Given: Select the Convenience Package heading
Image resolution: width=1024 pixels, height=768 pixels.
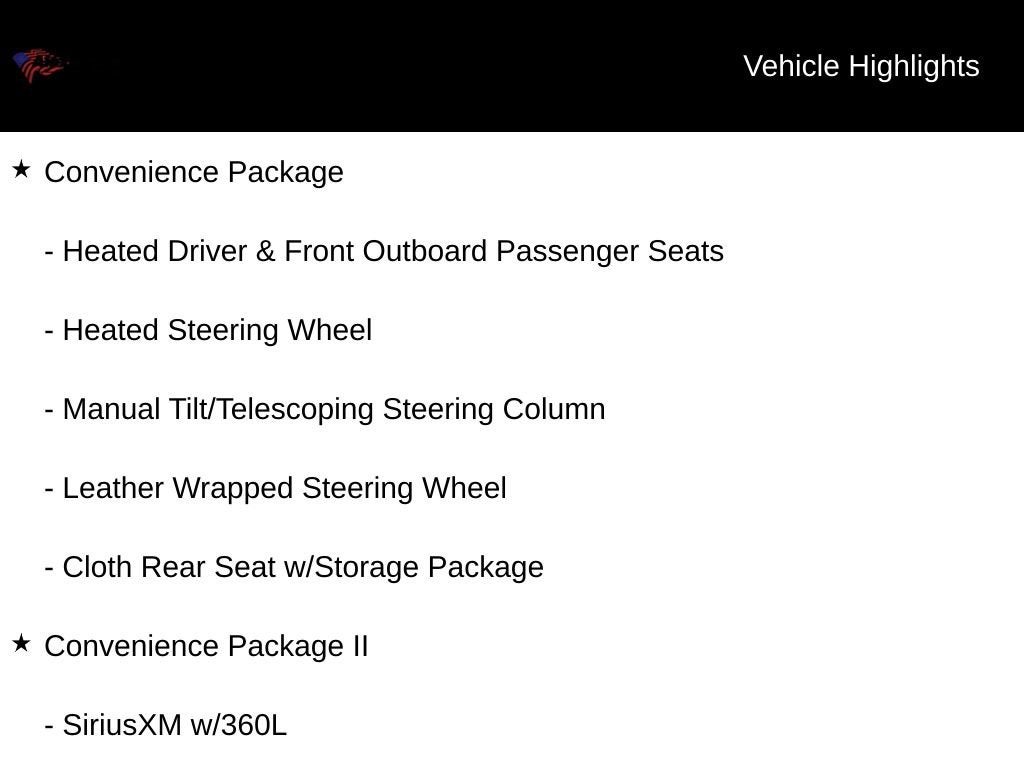Looking at the screenshot, I should coord(194,172).
